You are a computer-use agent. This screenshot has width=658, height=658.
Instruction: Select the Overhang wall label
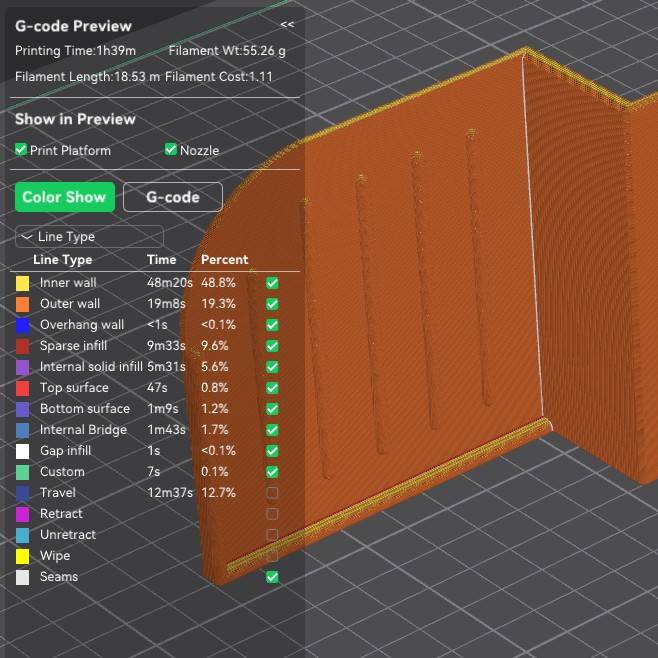coord(82,324)
